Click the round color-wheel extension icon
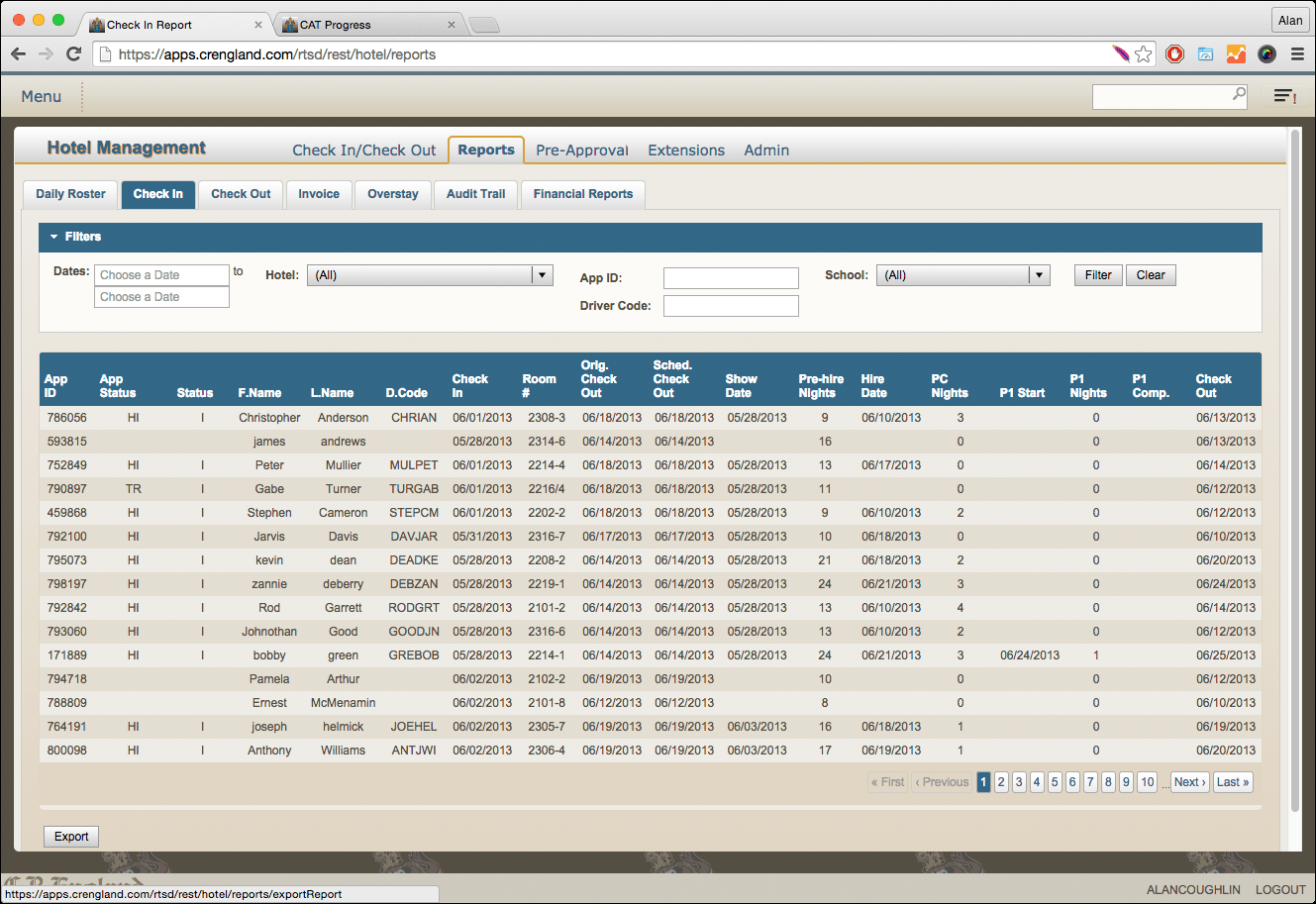This screenshot has height=904, width=1316. point(1266,54)
